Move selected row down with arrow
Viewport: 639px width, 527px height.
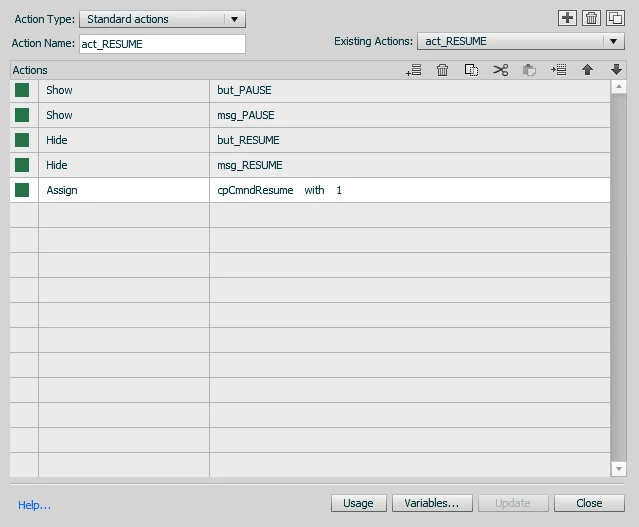point(616,70)
